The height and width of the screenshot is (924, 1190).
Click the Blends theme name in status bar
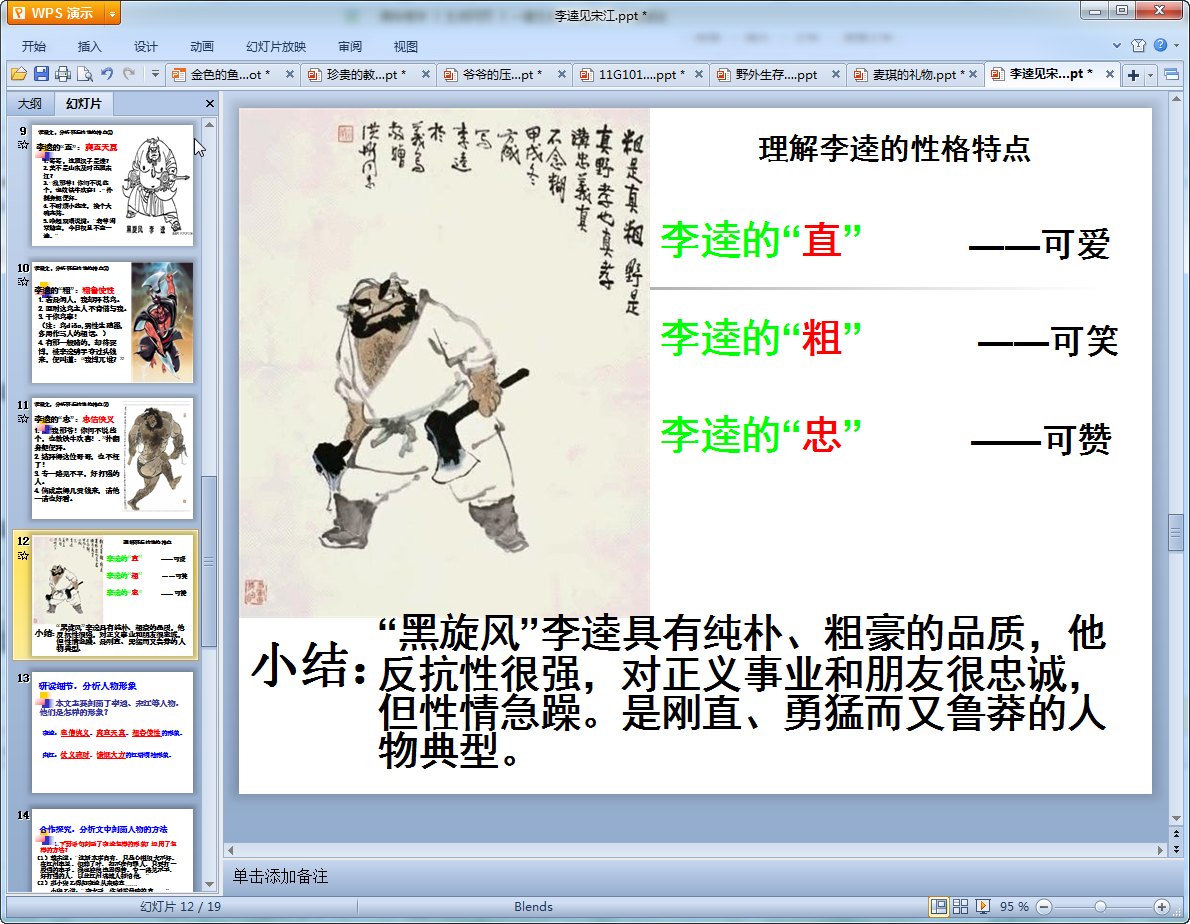[x=534, y=907]
